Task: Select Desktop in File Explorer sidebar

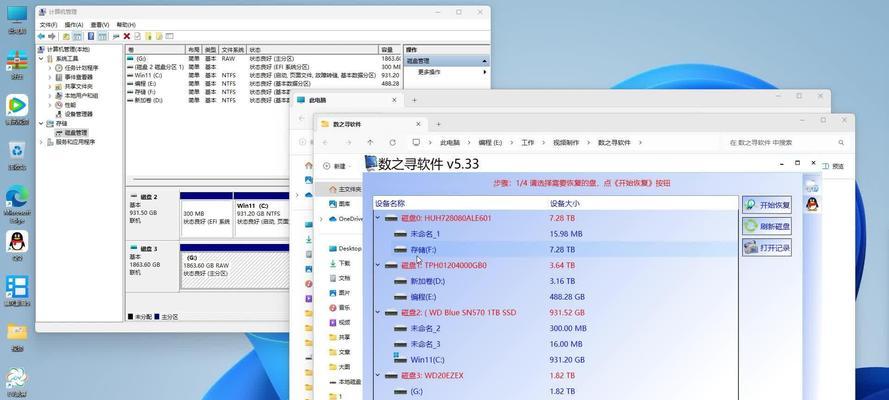Action: click(x=345, y=248)
